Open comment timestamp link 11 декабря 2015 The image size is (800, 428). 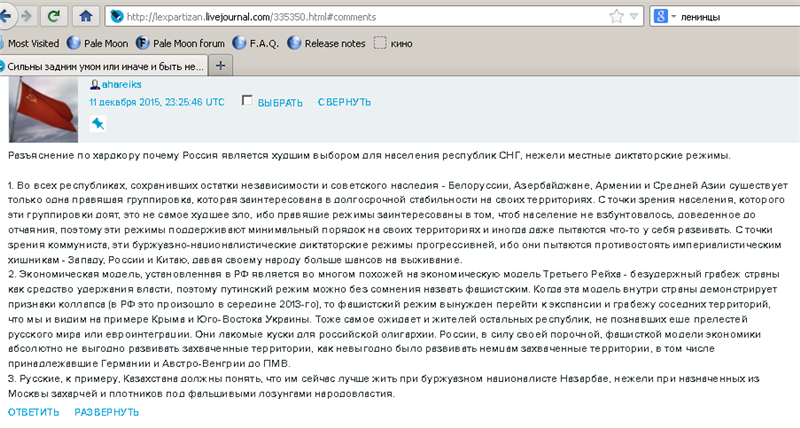point(157,102)
